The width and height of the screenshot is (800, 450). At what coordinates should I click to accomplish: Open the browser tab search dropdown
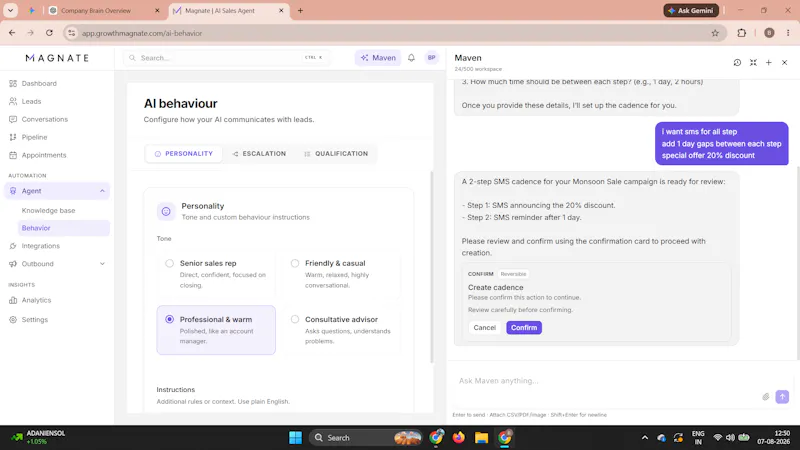10,10
